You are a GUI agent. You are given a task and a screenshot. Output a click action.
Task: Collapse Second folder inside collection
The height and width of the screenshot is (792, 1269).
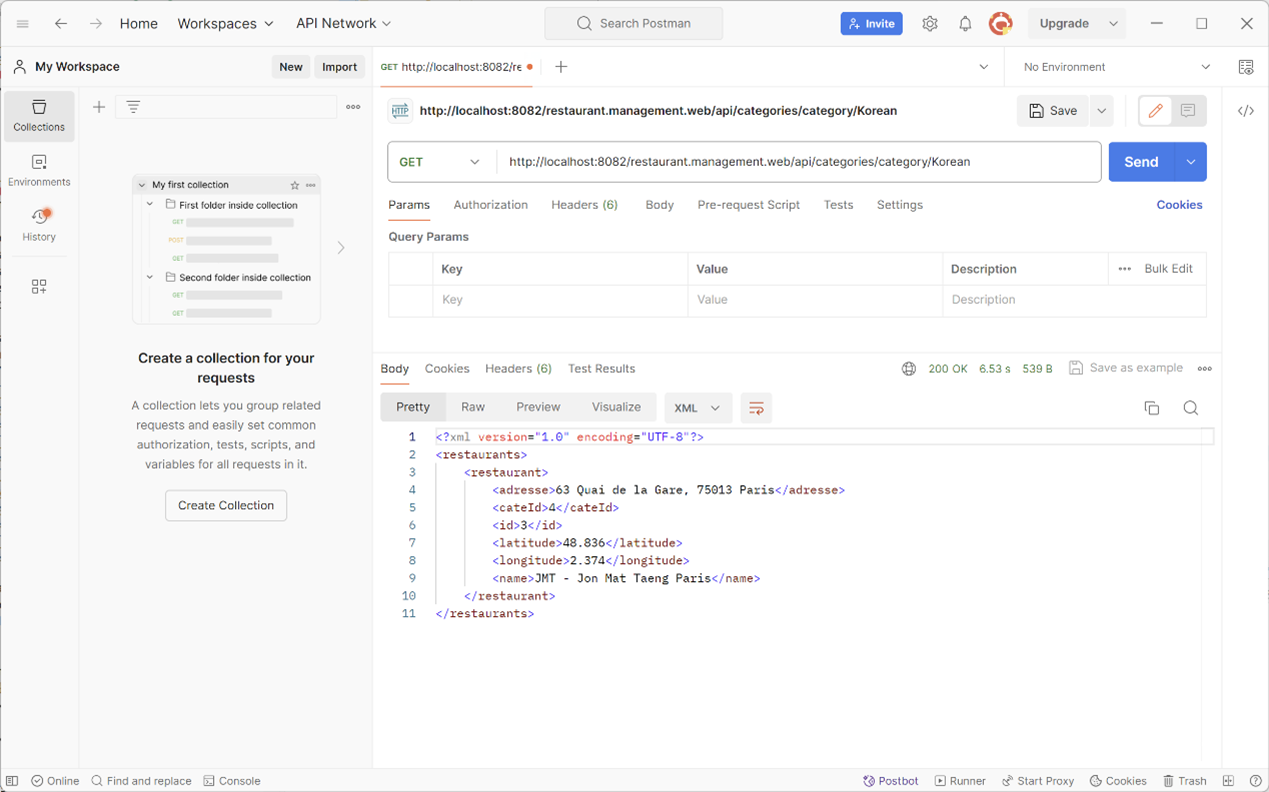pos(150,278)
